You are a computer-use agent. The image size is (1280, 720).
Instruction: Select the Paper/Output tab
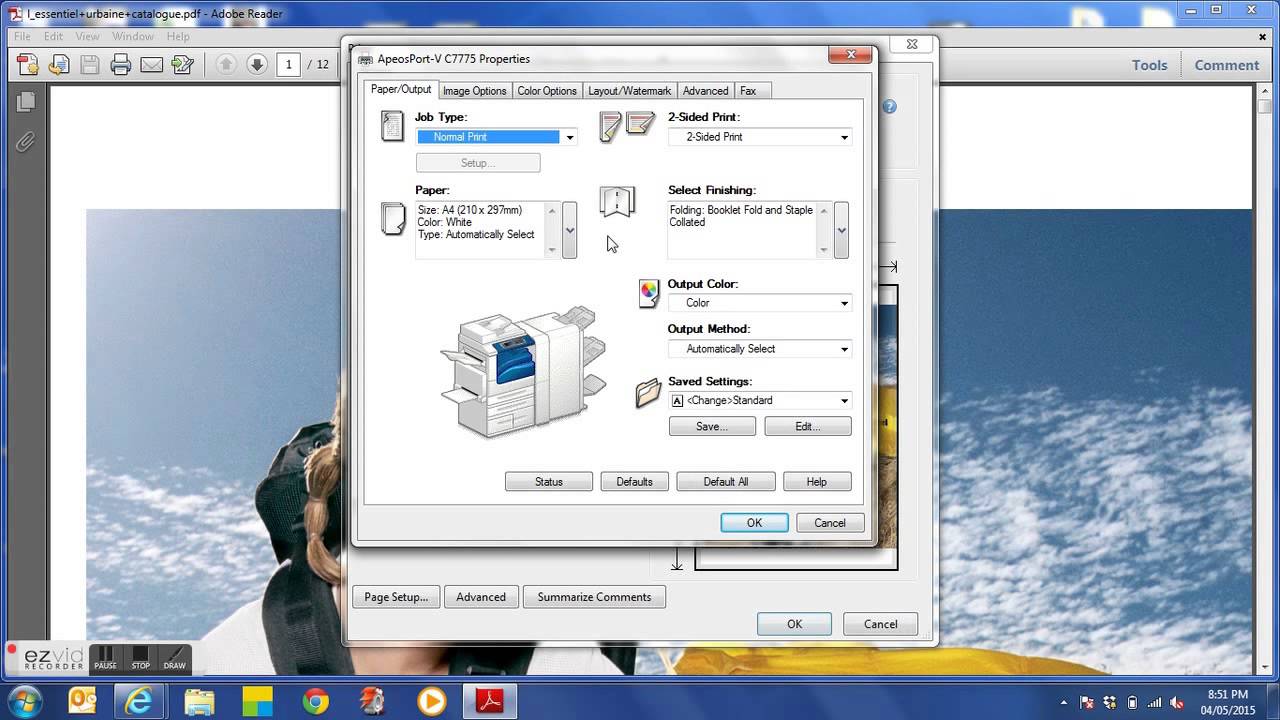coord(401,89)
